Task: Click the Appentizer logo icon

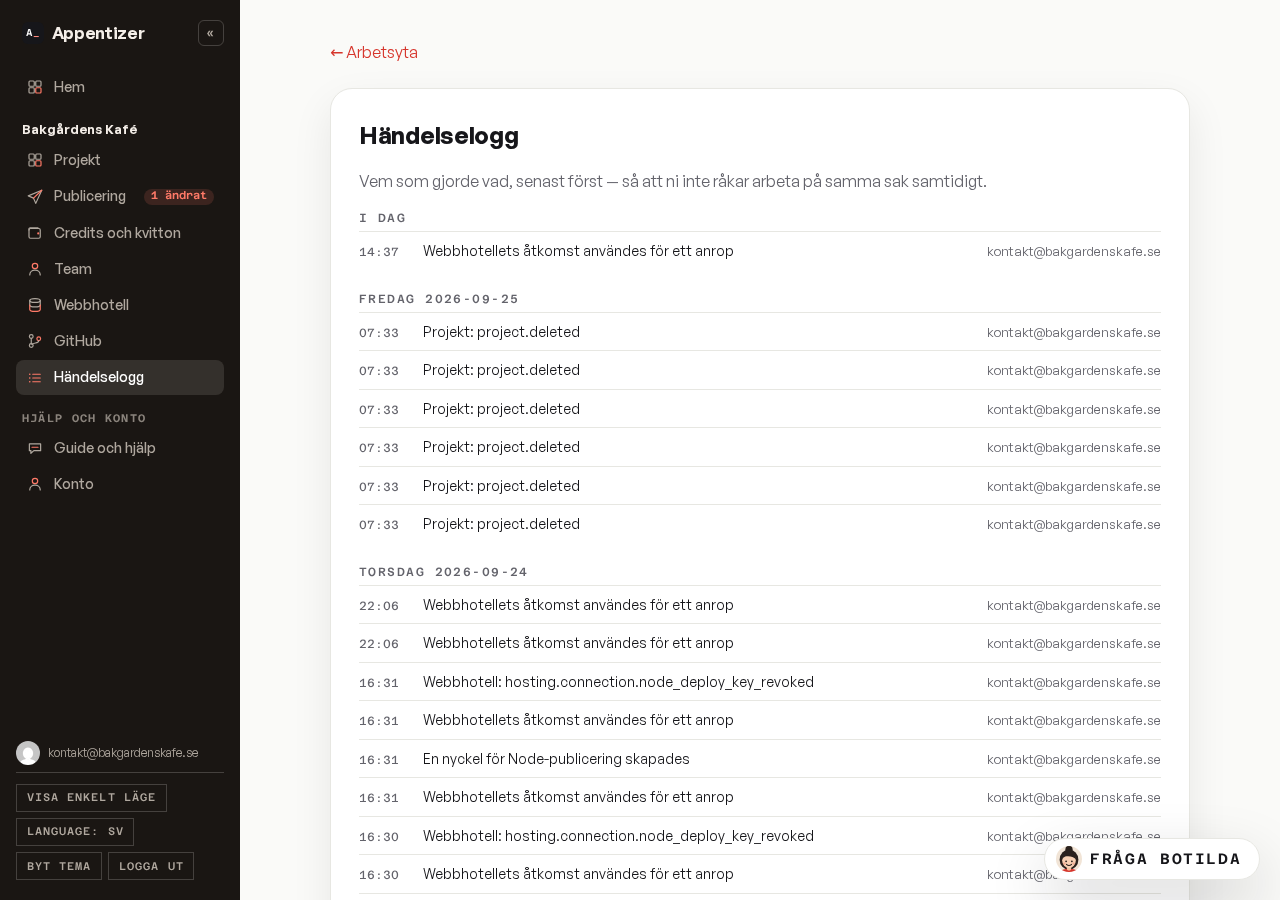Action: coord(32,33)
